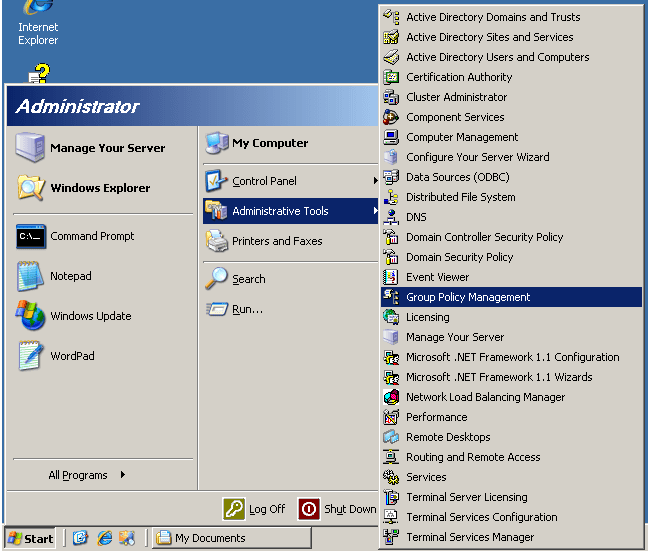Open the Certification Authority icon

391,77
